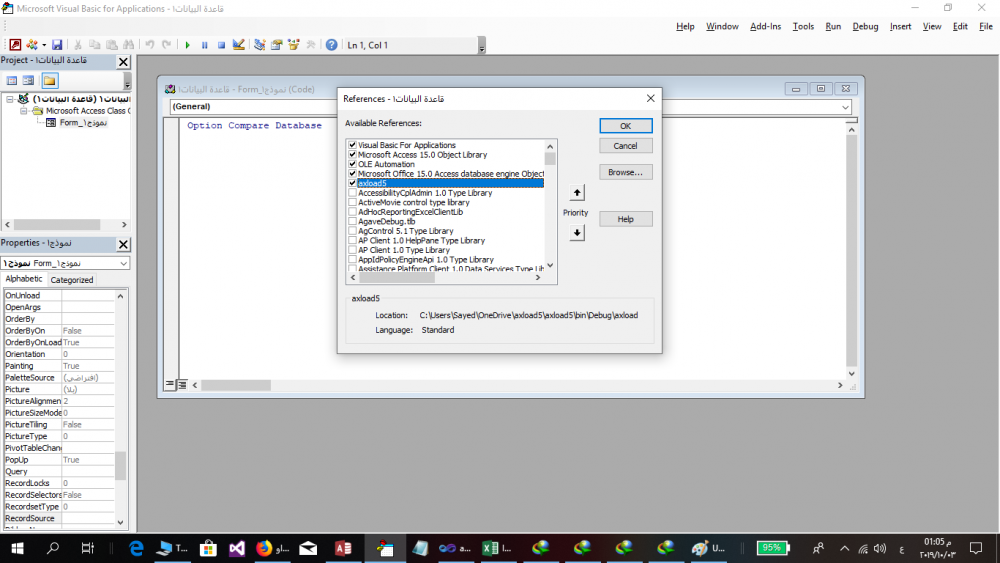Save the database with the floppy icon

(57, 45)
